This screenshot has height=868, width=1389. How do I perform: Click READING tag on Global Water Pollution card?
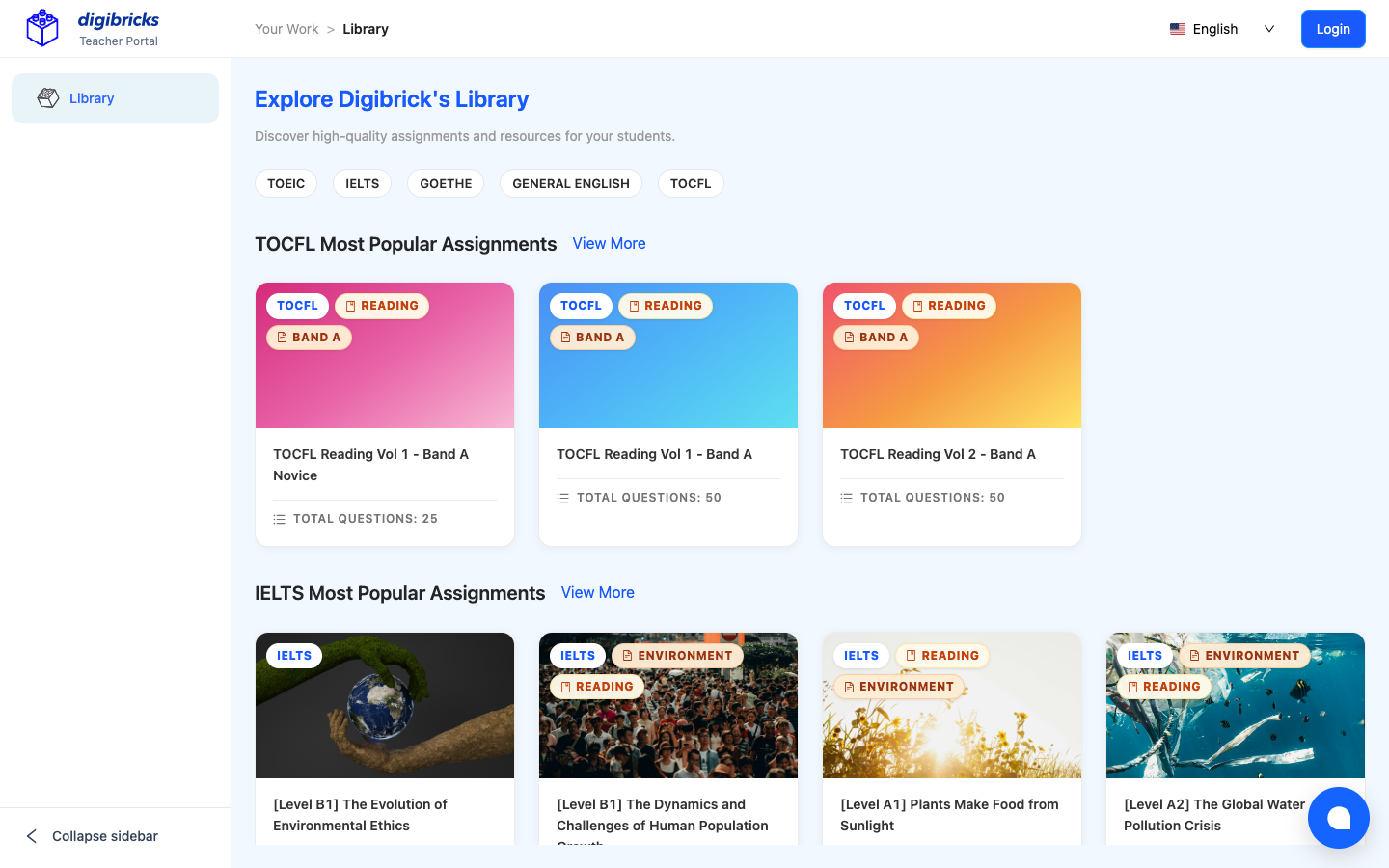pos(1164,687)
